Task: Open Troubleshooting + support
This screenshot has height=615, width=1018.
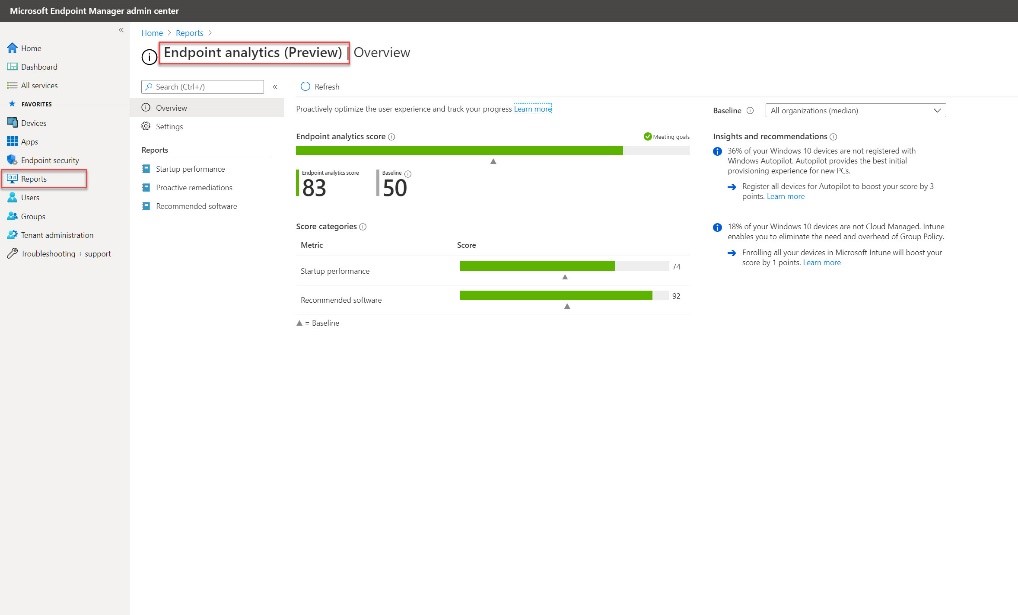Action: click(66, 254)
